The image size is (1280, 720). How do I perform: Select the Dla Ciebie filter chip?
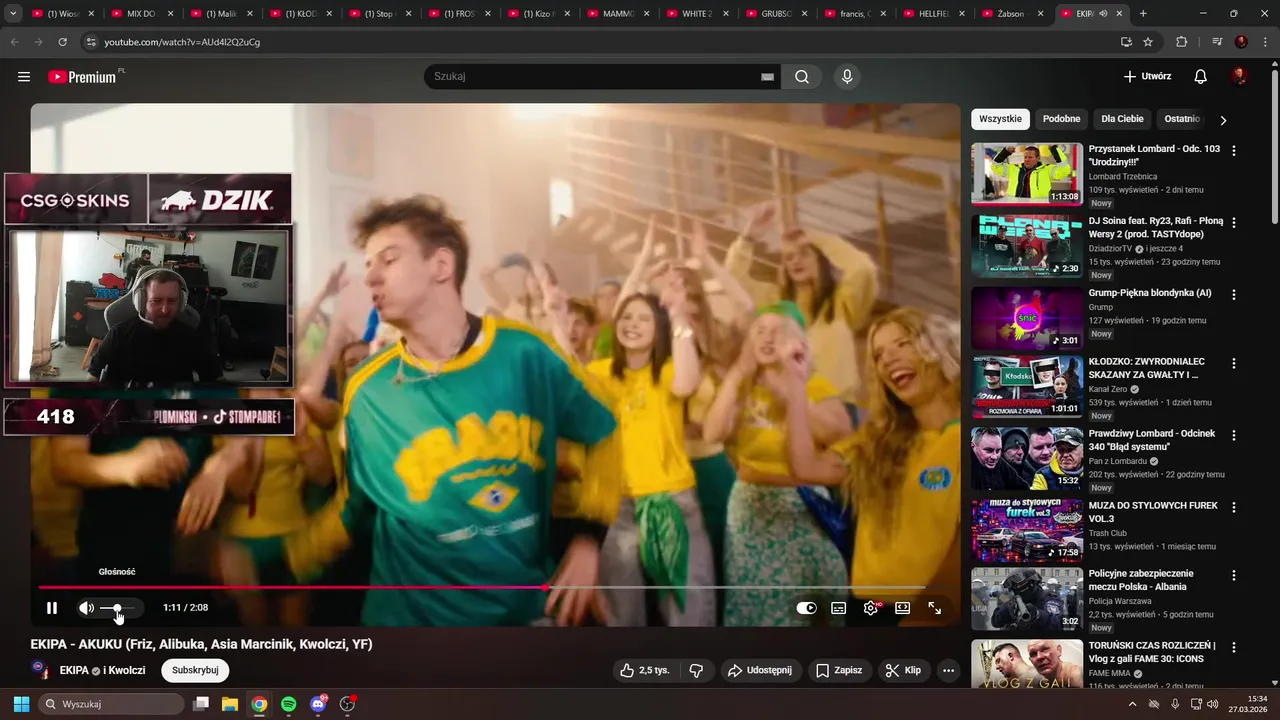click(1122, 119)
